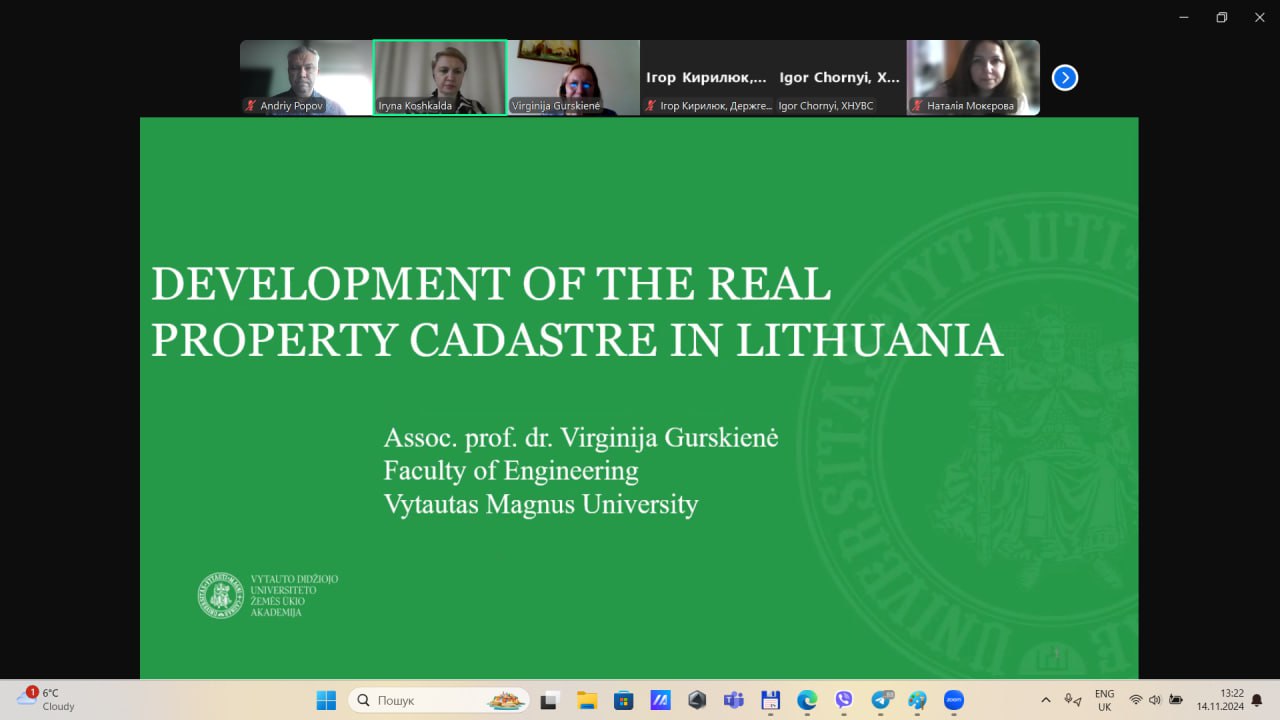Open the notification bell icon
The width and height of the screenshot is (1280, 720).
tap(1257, 700)
